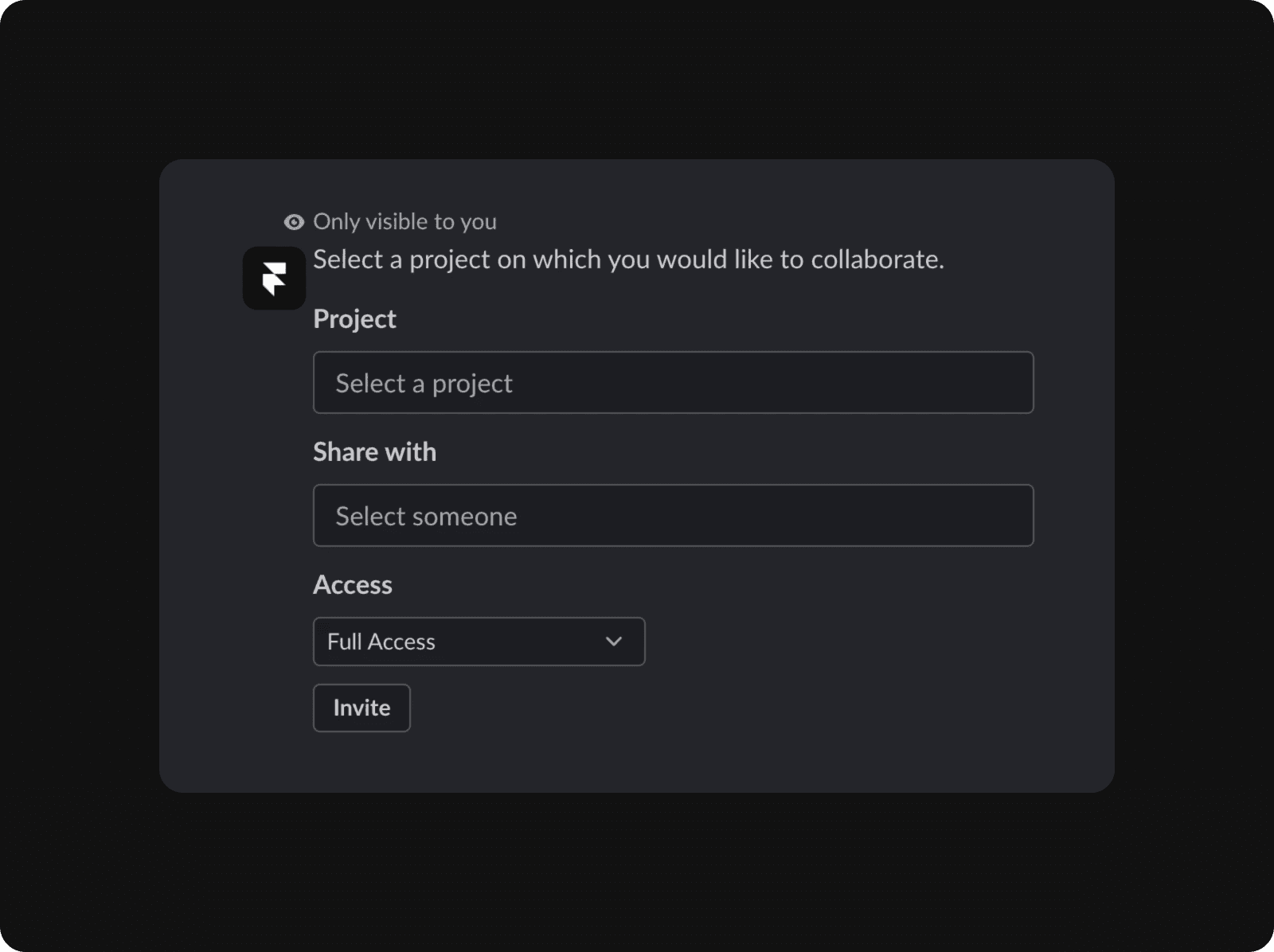Viewport: 1274px width, 952px height.
Task: Click the eye icon beside visibility note
Action: pyautogui.click(x=294, y=222)
